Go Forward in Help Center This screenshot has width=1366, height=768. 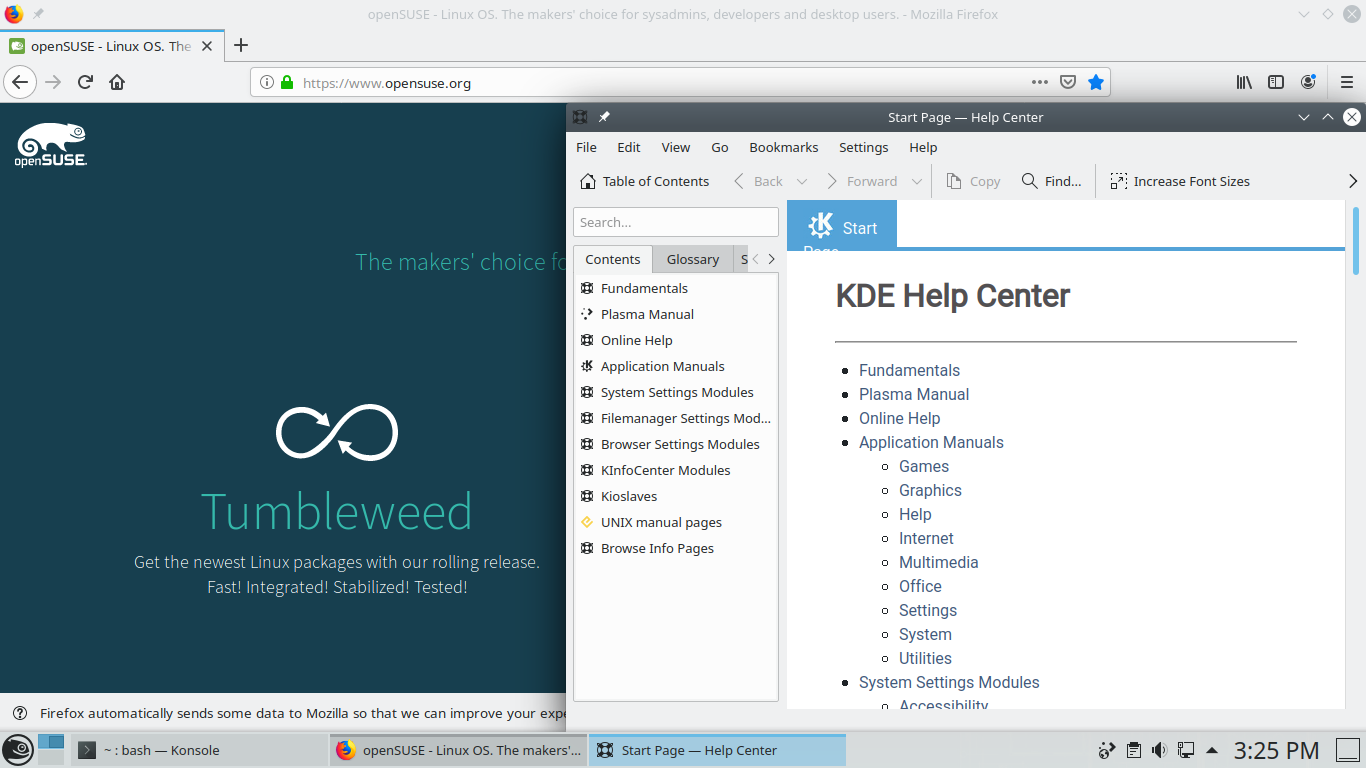click(x=862, y=181)
